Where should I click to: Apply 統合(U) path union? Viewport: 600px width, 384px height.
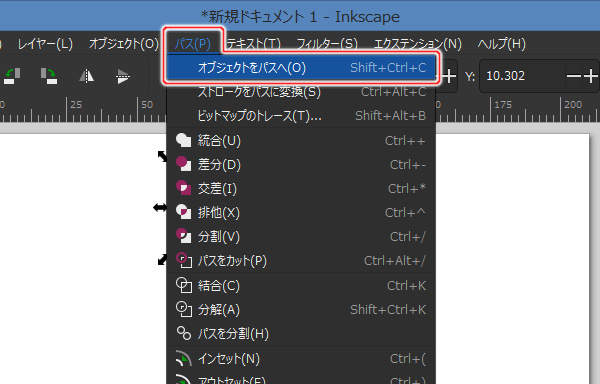301,141
